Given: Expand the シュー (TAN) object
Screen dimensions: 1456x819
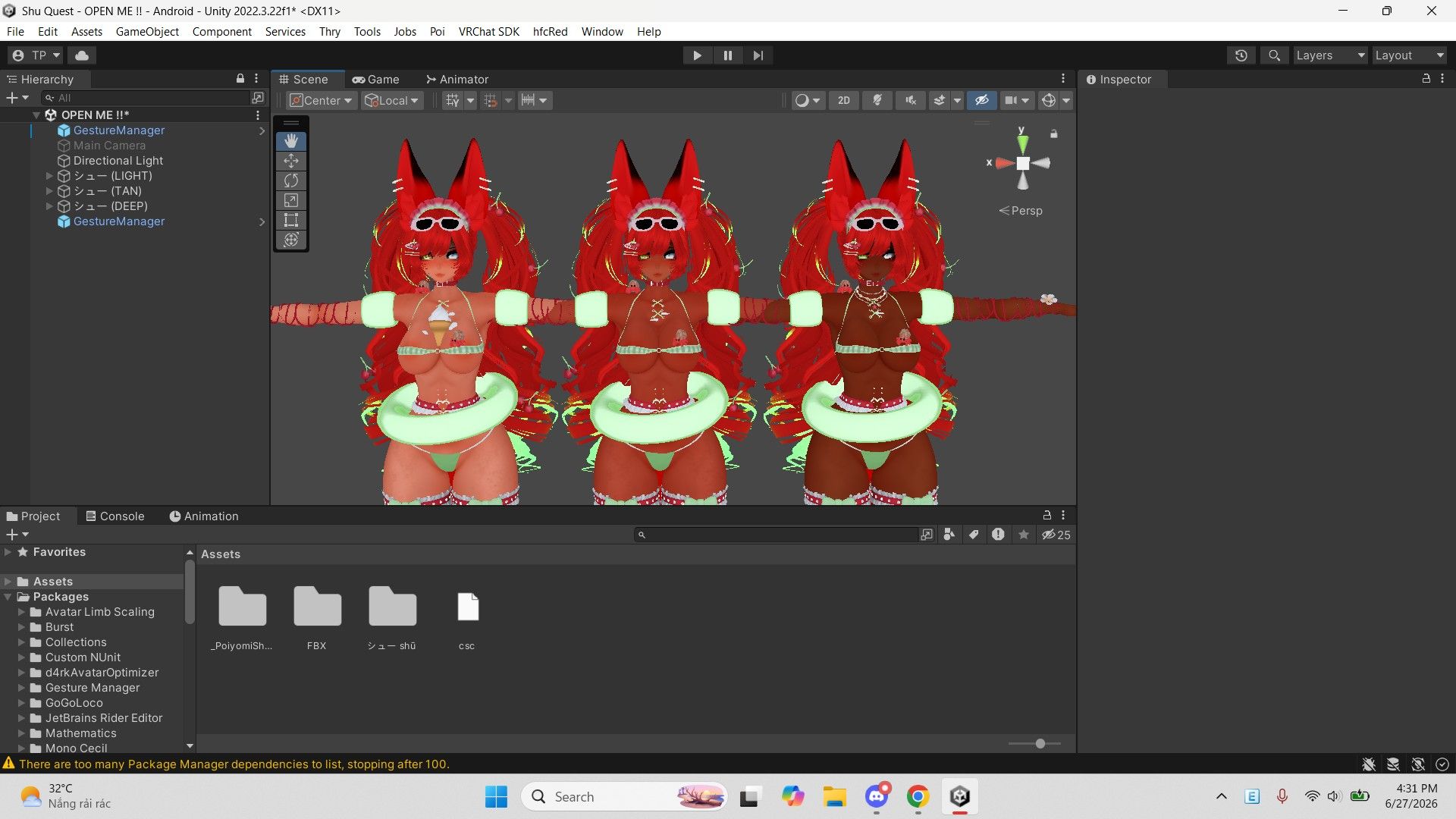Looking at the screenshot, I should point(49,191).
